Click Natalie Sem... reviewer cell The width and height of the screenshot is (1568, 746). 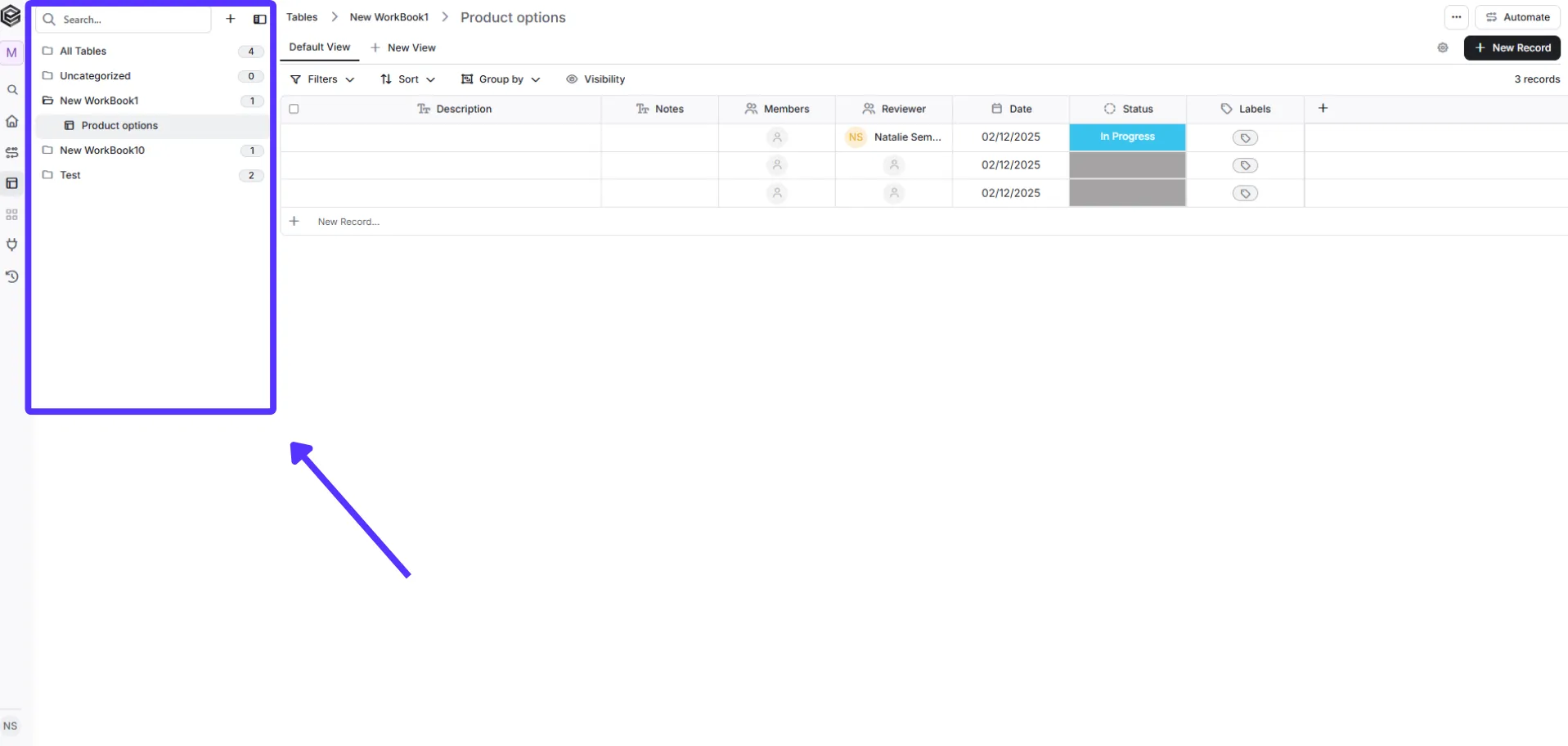pyautogui.click(x=894, y=137)
